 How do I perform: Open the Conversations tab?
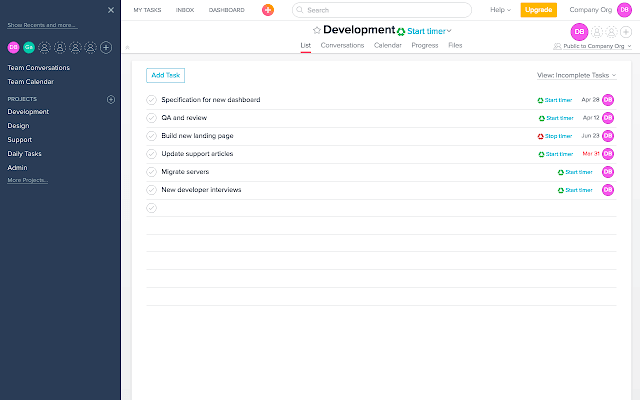coord(342,46)
